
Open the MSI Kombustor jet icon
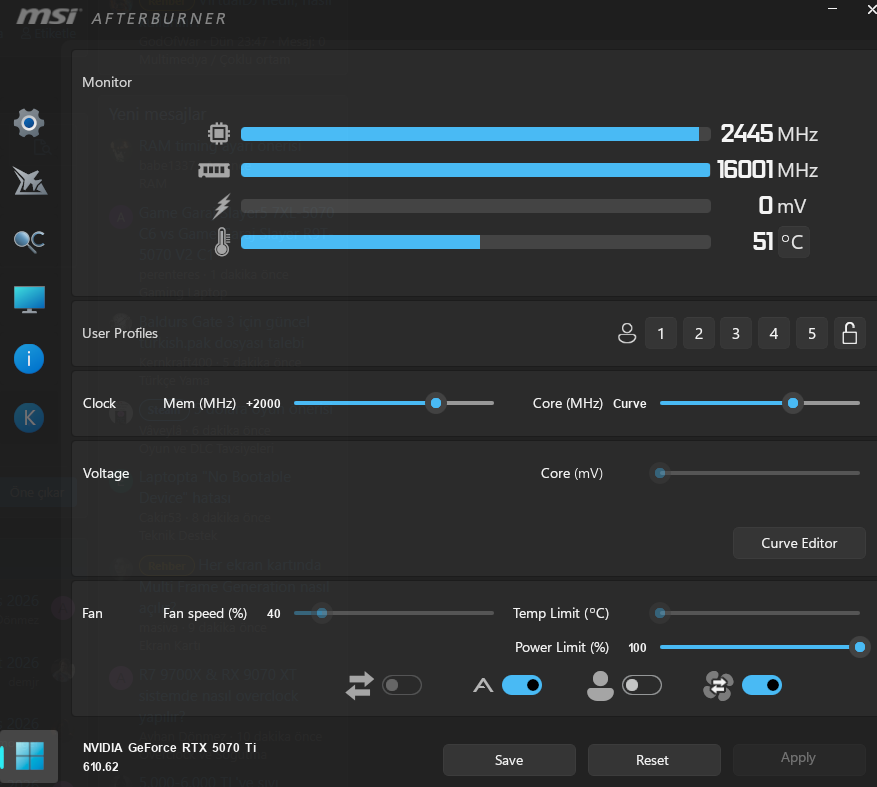coord(30,182)
